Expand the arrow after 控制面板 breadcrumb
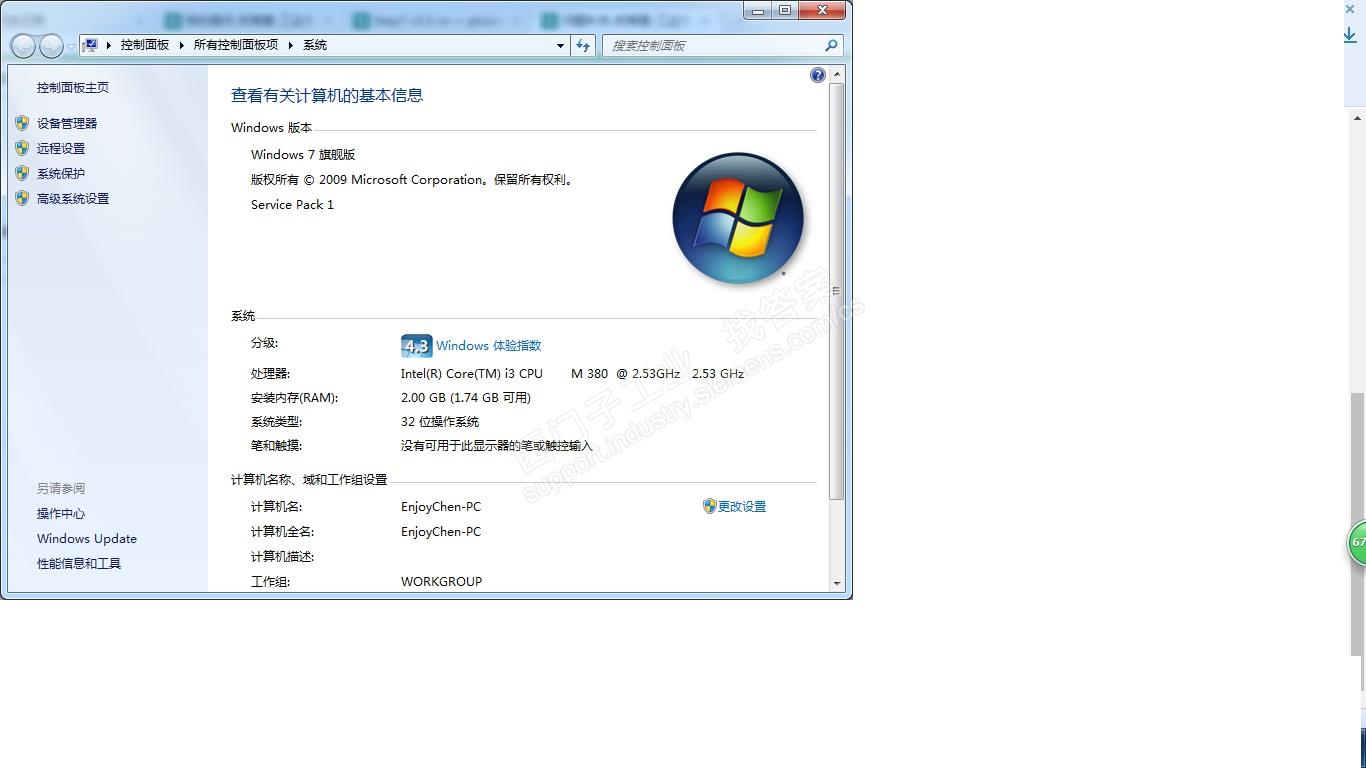Image resolution: width=1366 pixels, height=768 pixels. coord(182,45)
